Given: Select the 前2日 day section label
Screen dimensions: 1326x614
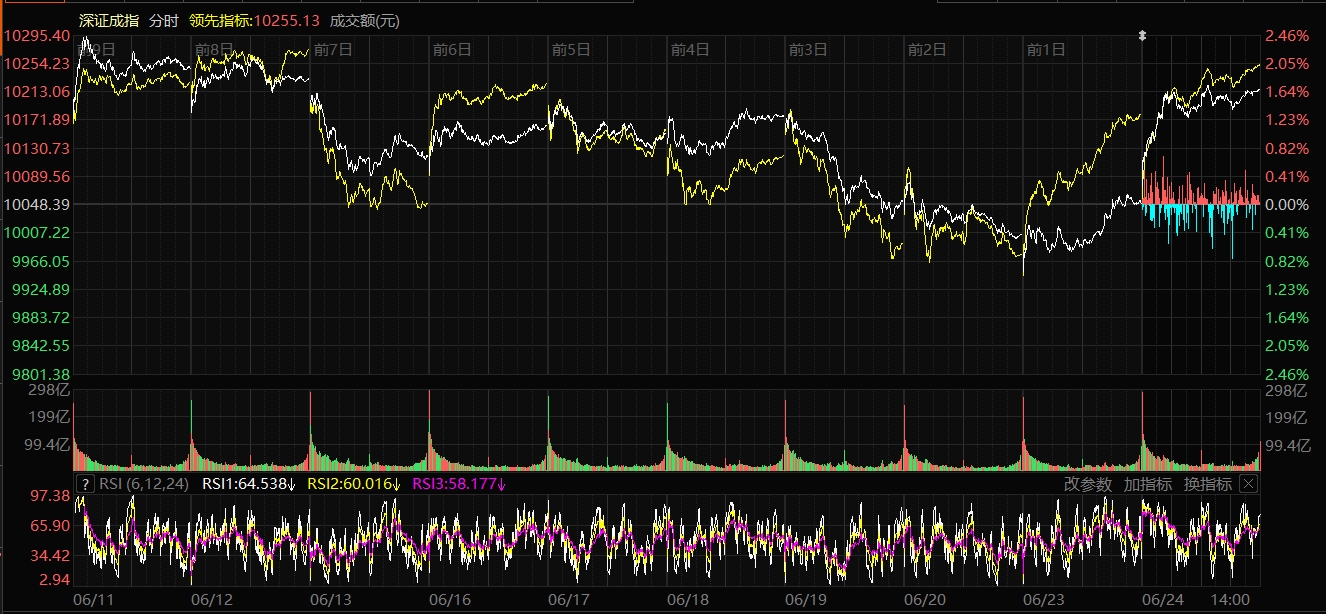Looking at the screenshot, I should click(x=927, y=48).
